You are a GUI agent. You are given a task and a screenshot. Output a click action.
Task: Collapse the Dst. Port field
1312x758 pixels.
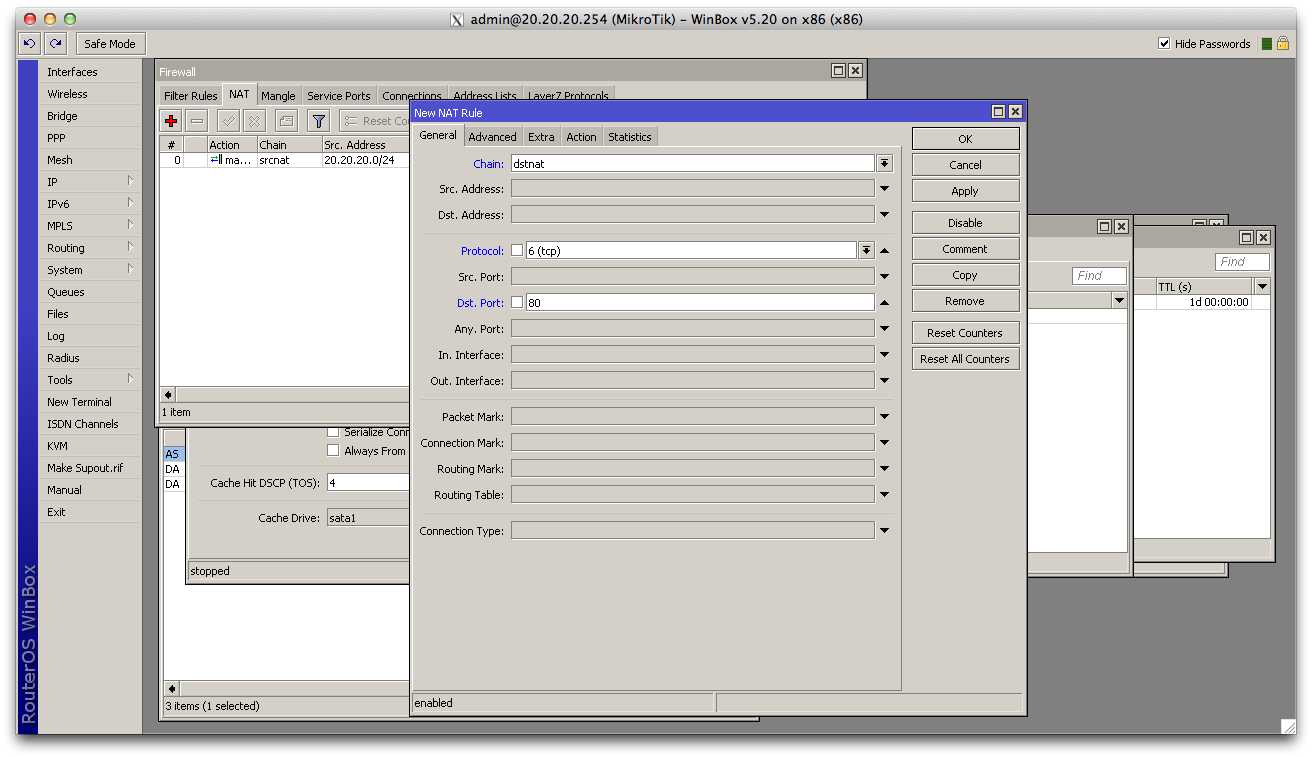[x=884, y=303]
